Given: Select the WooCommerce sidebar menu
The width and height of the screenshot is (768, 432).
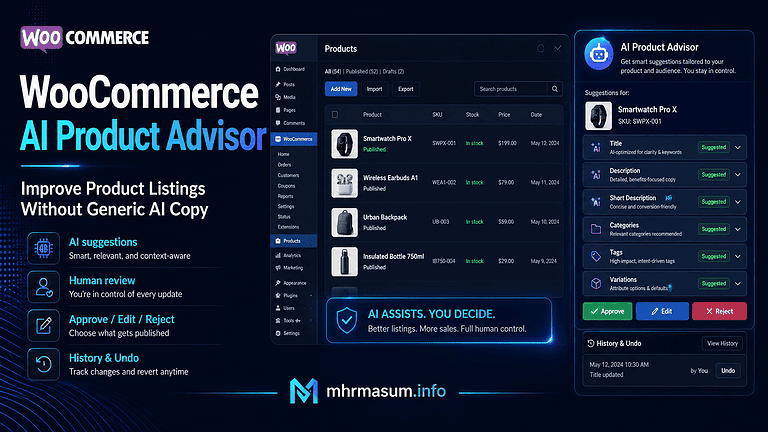Looking at the screenshot, I should coord(294,139).
